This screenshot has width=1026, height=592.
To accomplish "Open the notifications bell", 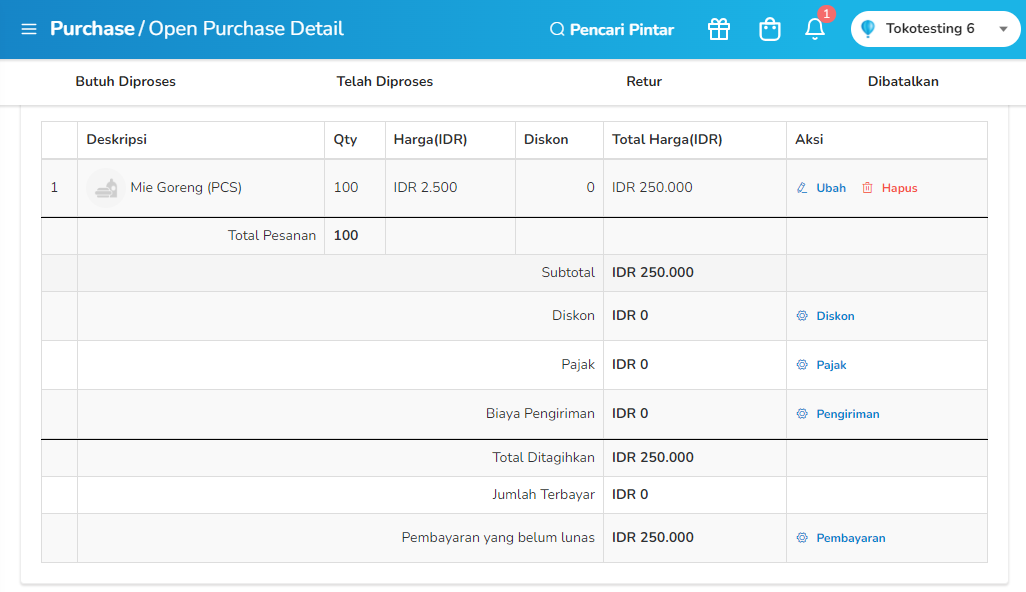I will click(x=815, y=29).
